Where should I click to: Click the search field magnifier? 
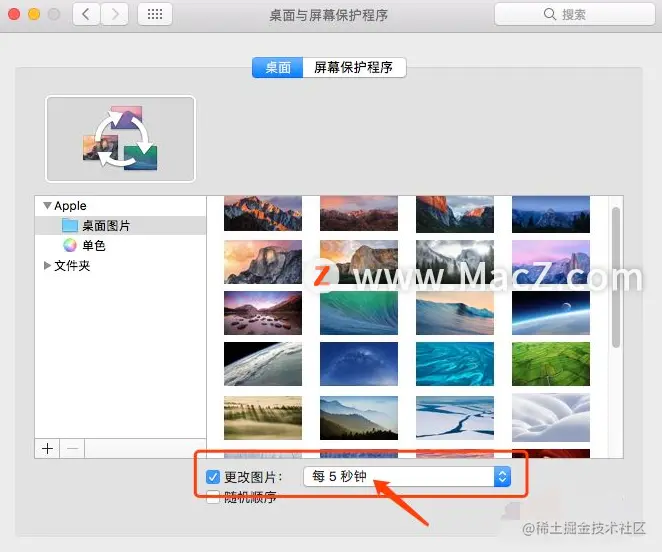point(549,14)
